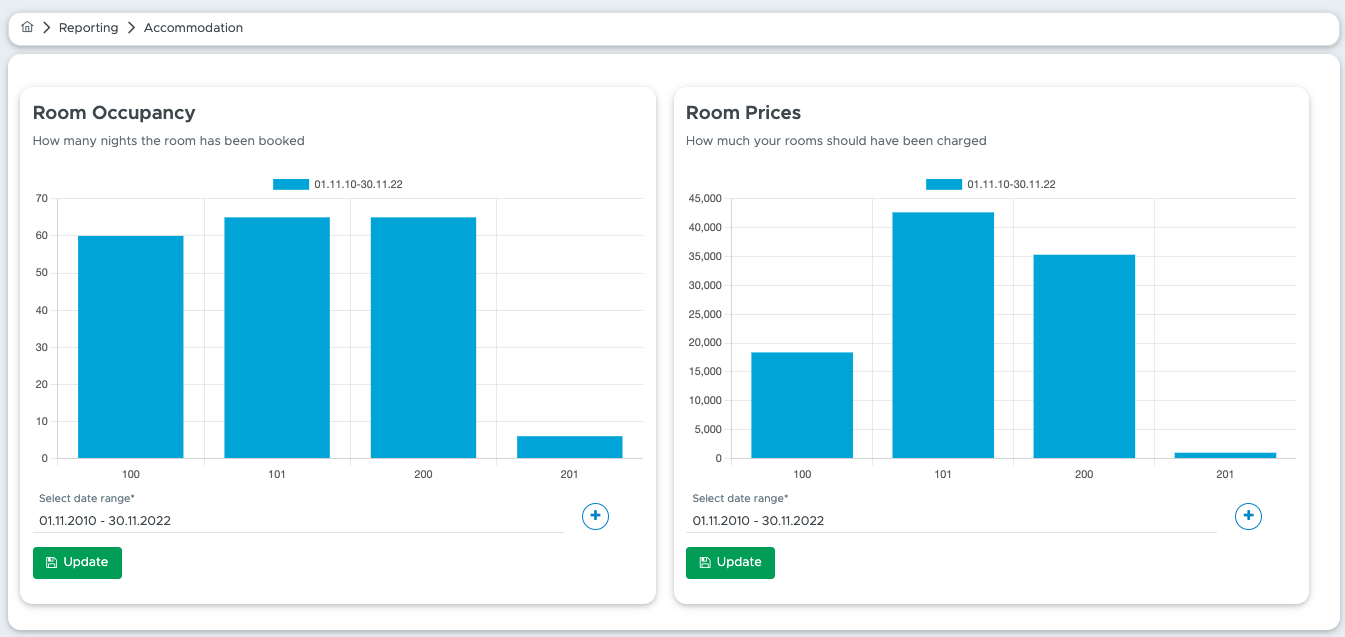Click room 101 bar in Occupancy chart
Image resolution: width=1345 pixels, height=637 pixels.
click(x=277, y=338)
